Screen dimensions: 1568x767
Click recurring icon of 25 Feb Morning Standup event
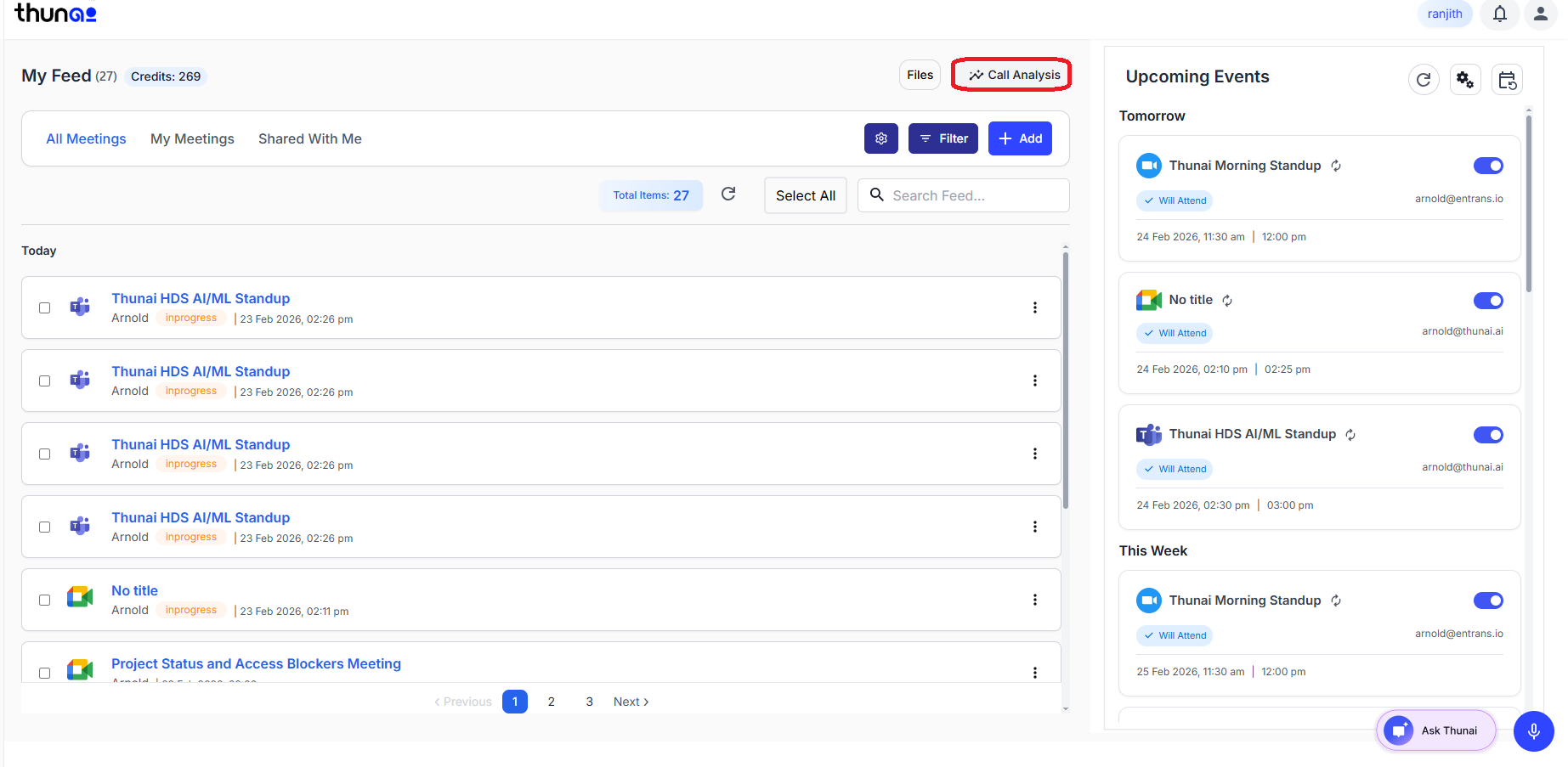pyautogui.click(x=1336, y=601)
